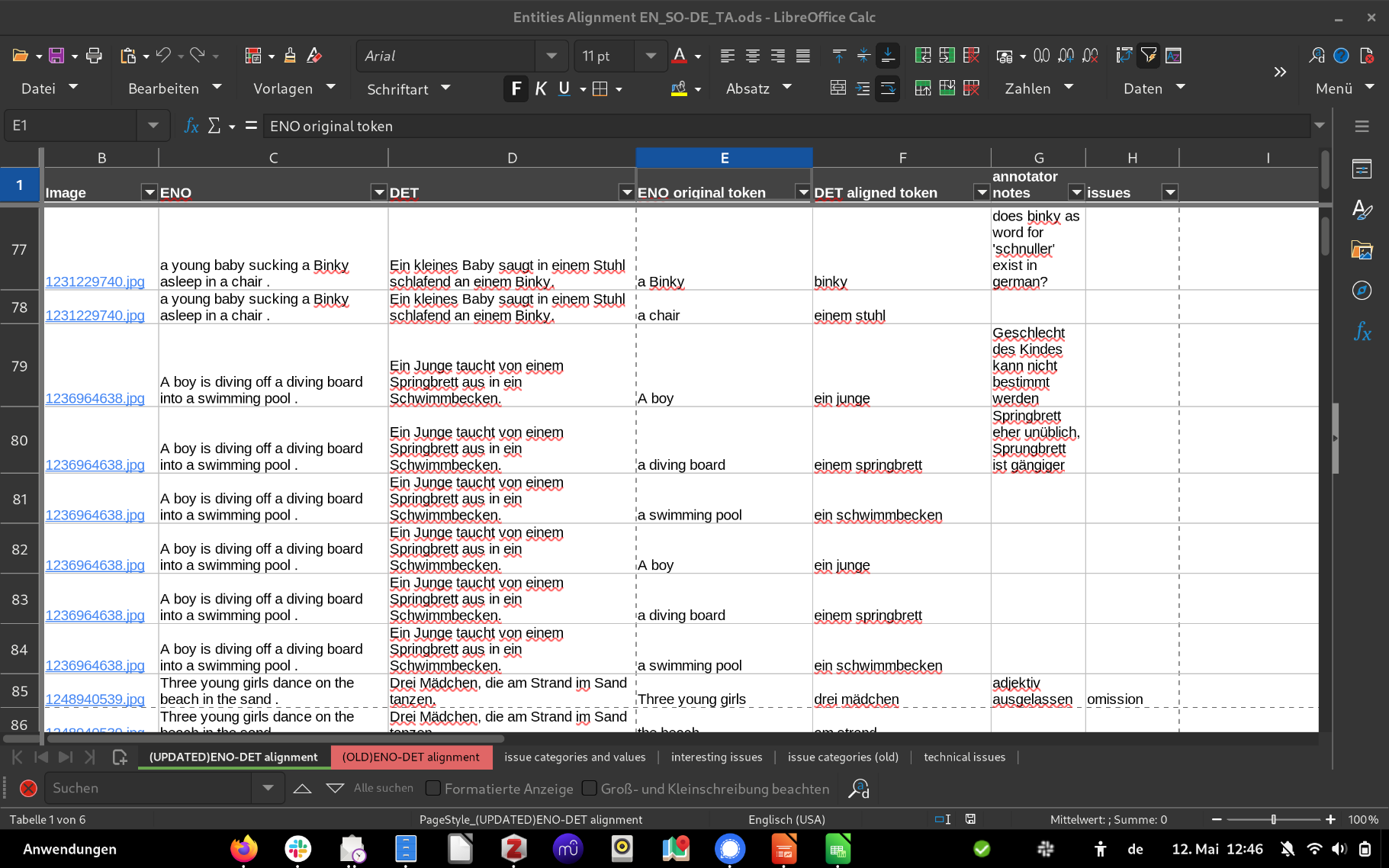Close the search bar with red X
This screenshot has height=868, width=1389.
click(28, 789)
